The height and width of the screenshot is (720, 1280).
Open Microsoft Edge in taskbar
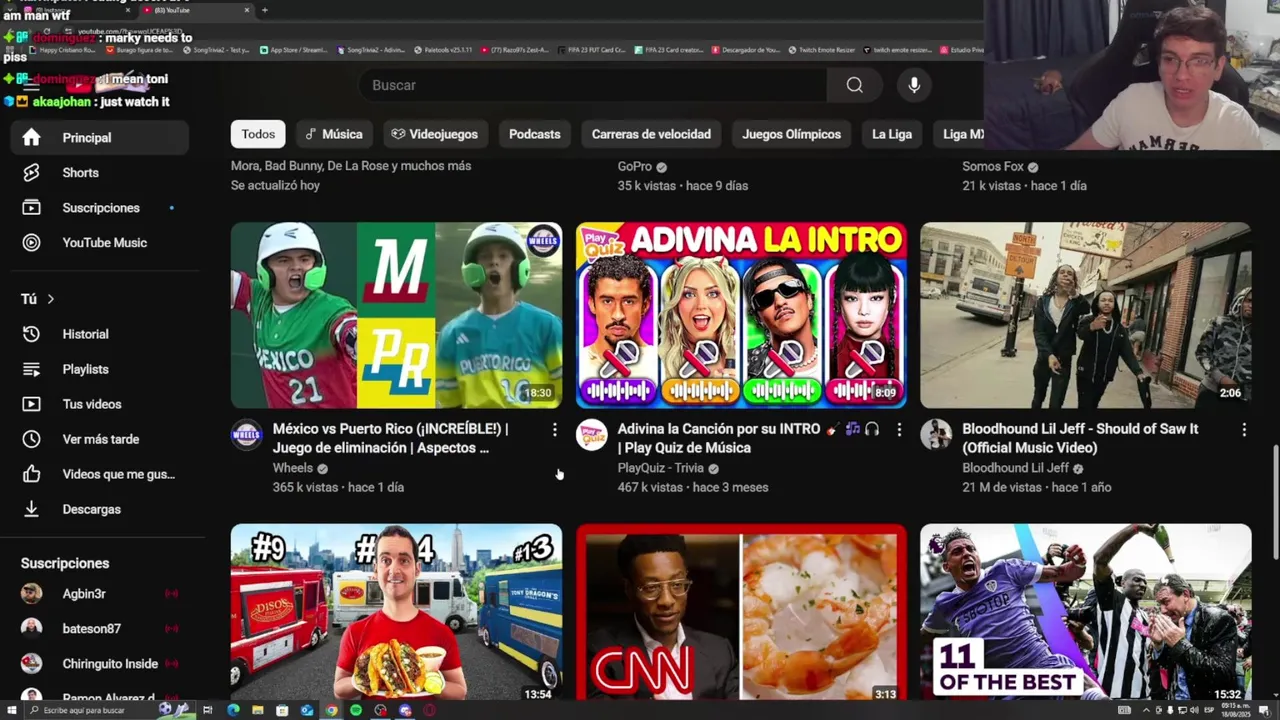click(x=233, y=710)
